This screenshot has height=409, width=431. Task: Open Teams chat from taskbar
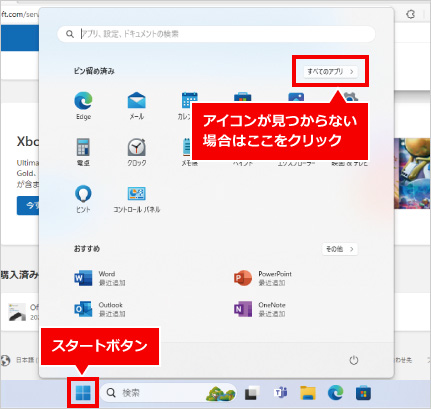(x=281, y=393)
